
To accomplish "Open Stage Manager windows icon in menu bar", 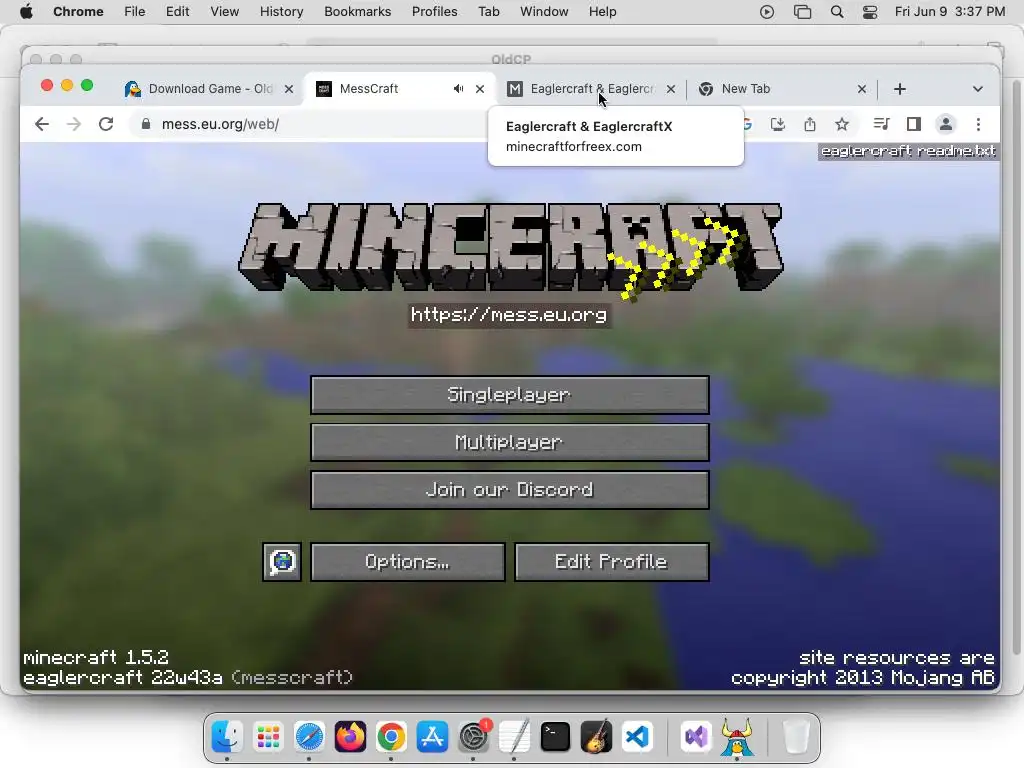I will click(x=802, y=12).
